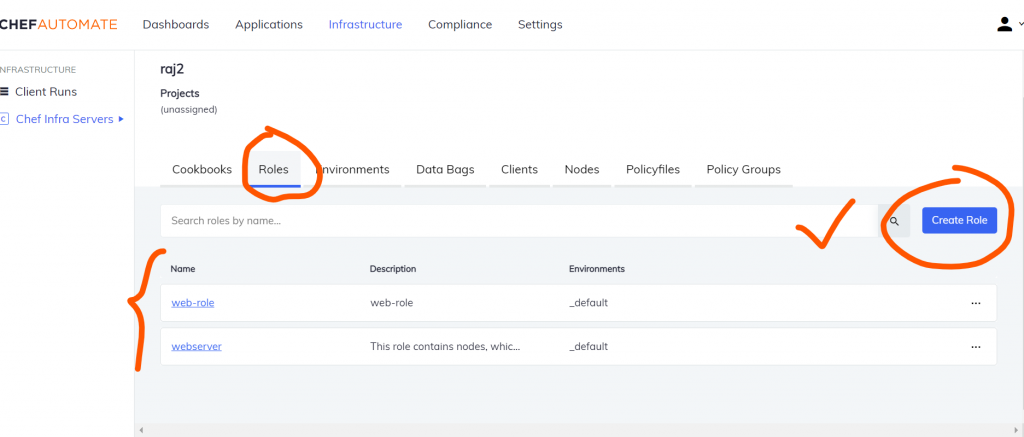
Task: Open three-dot menu for webserver row
Action: click(976, 347)
